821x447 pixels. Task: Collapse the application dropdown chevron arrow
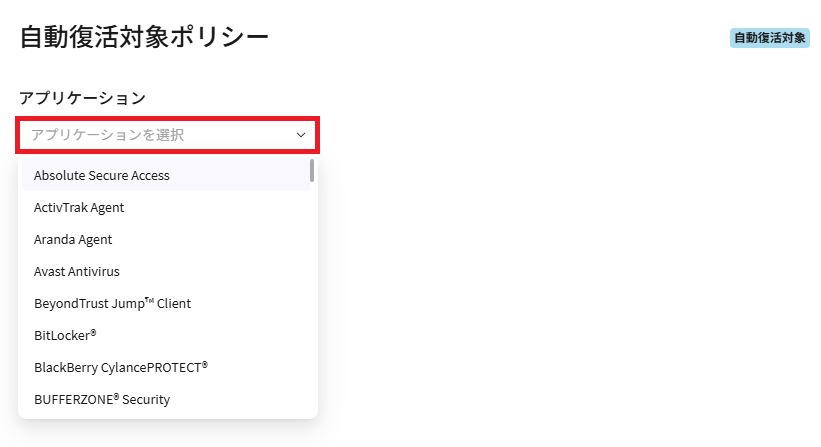tap(301, 135)
